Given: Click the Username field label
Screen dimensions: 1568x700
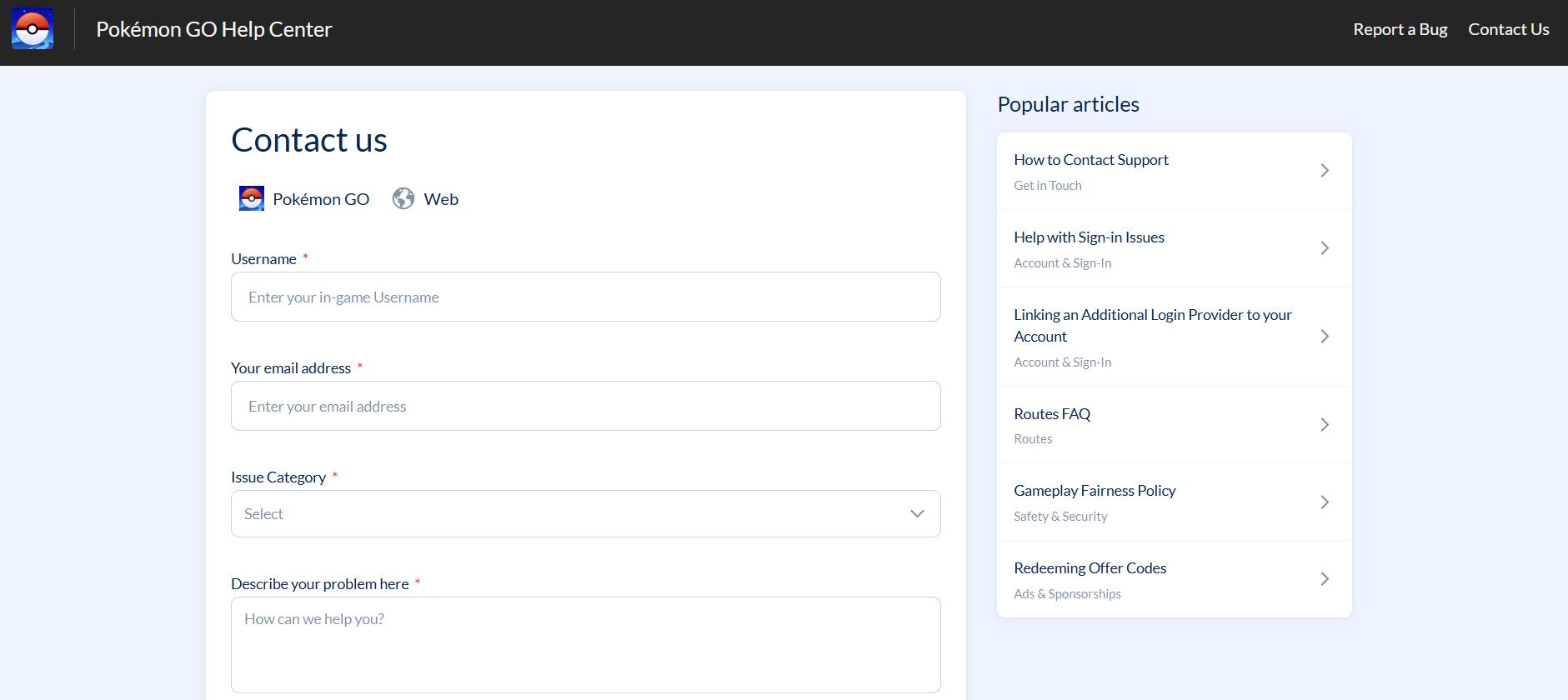Looking at the screenshot, I should [x=263, y=259].
